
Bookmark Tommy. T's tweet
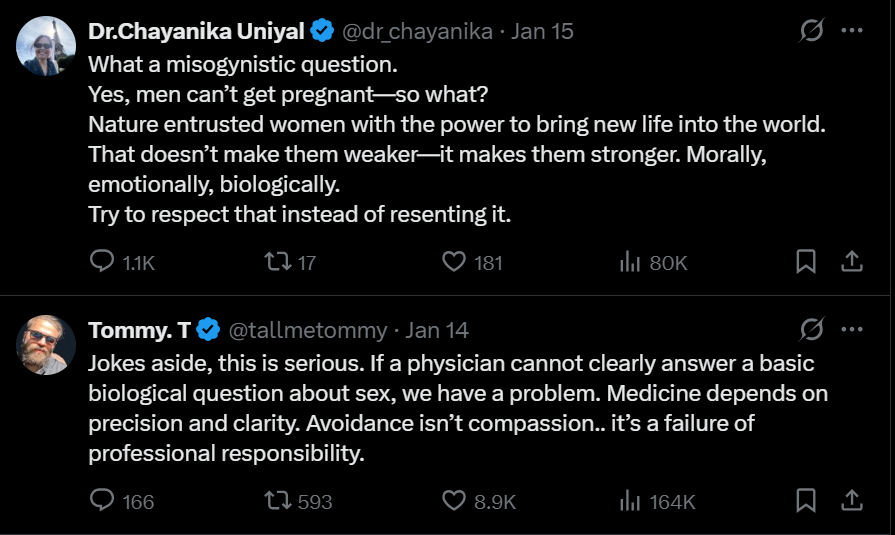coord(806,500)
